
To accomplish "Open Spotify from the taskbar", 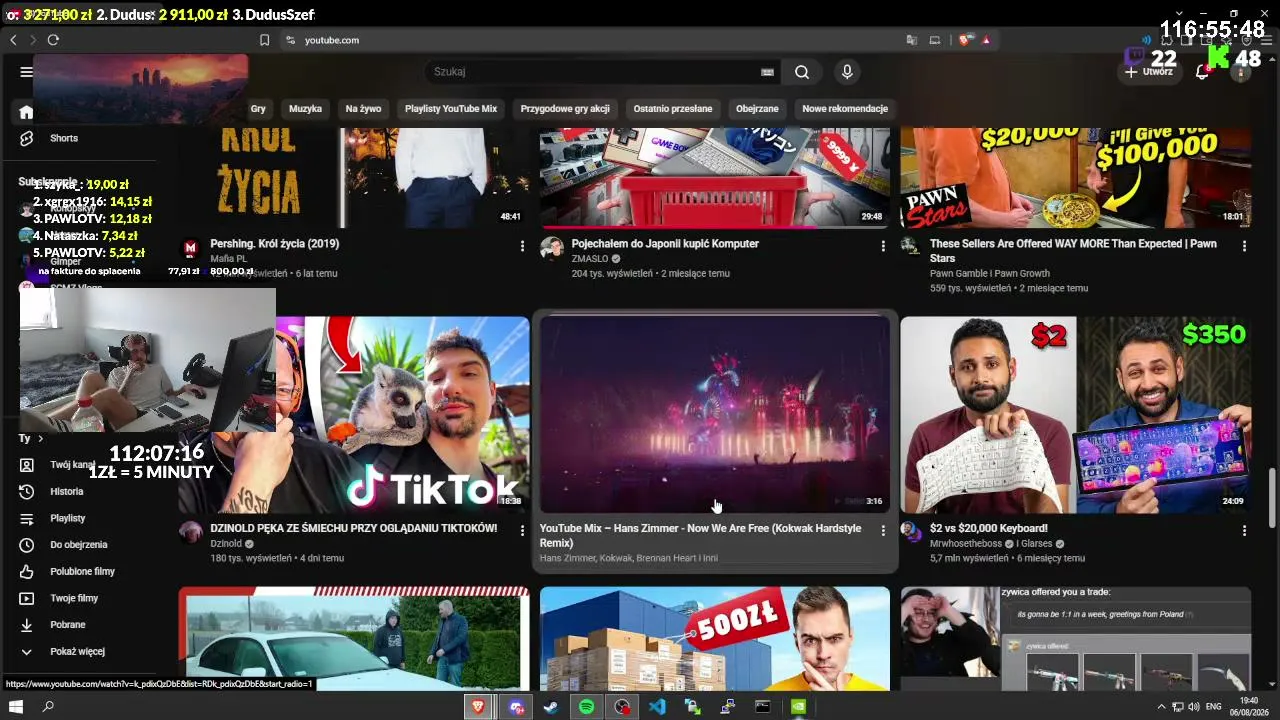I will click(x=586, y=707).
